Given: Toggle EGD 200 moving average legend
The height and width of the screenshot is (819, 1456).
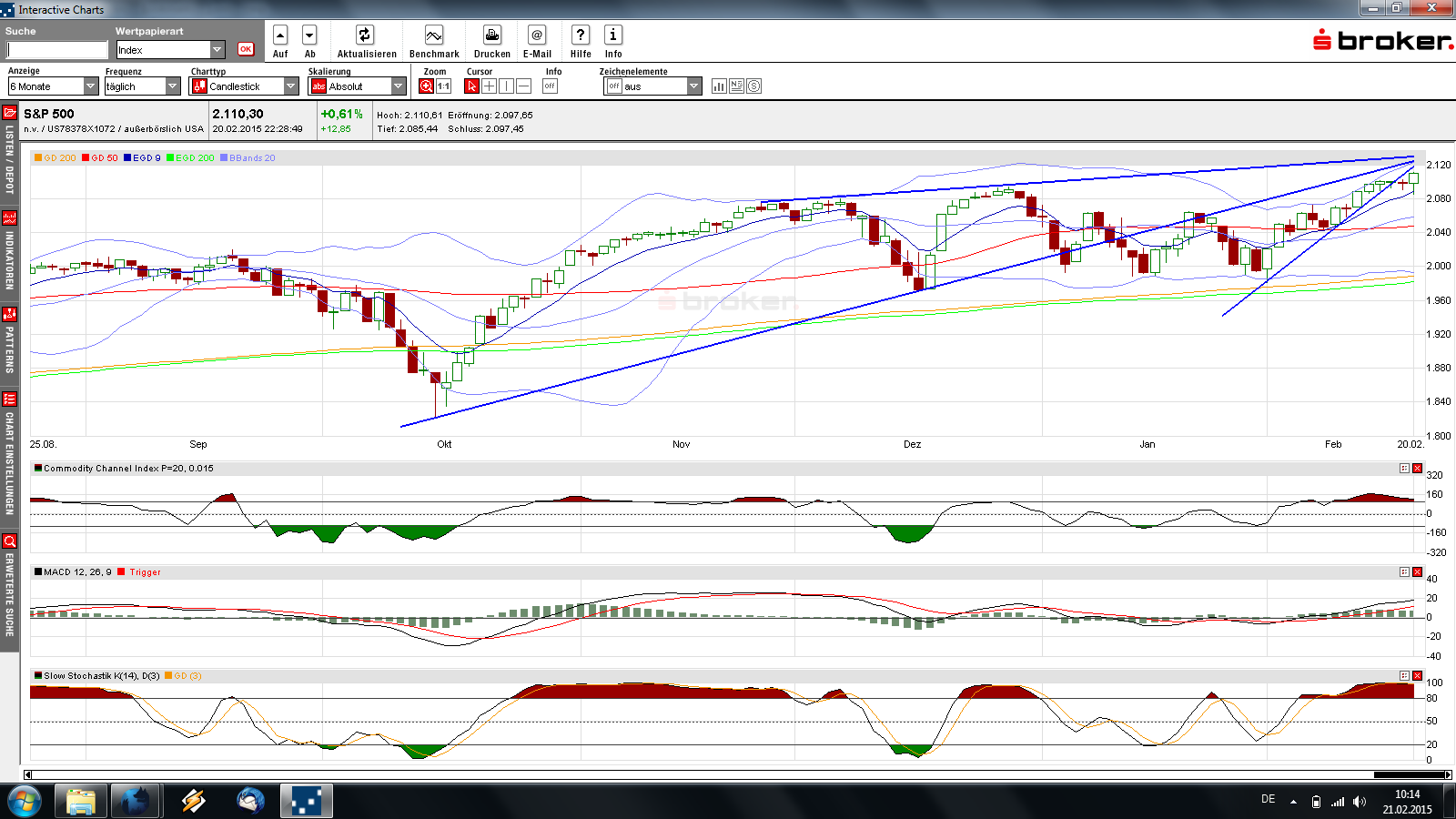Looking at the screenshot, I should point(190,158).
